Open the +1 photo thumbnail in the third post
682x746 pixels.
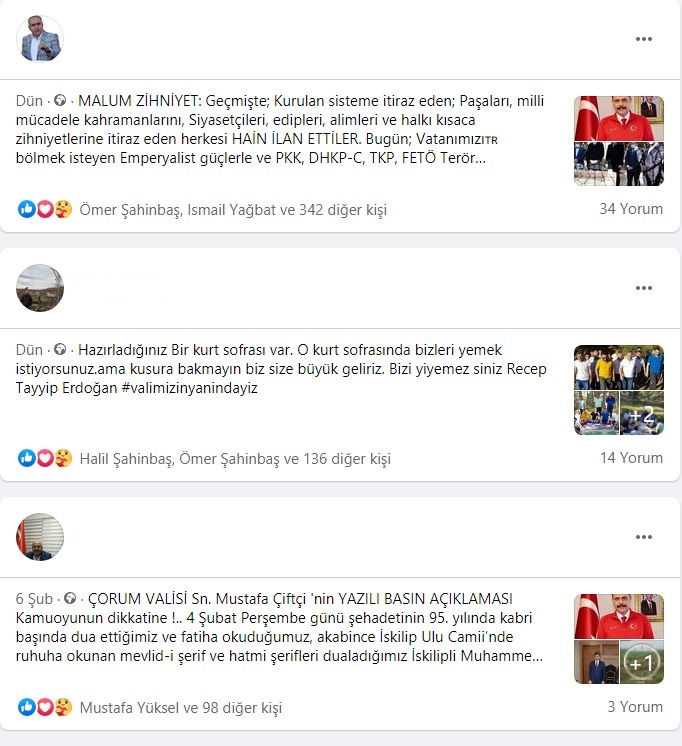[642, 662]
